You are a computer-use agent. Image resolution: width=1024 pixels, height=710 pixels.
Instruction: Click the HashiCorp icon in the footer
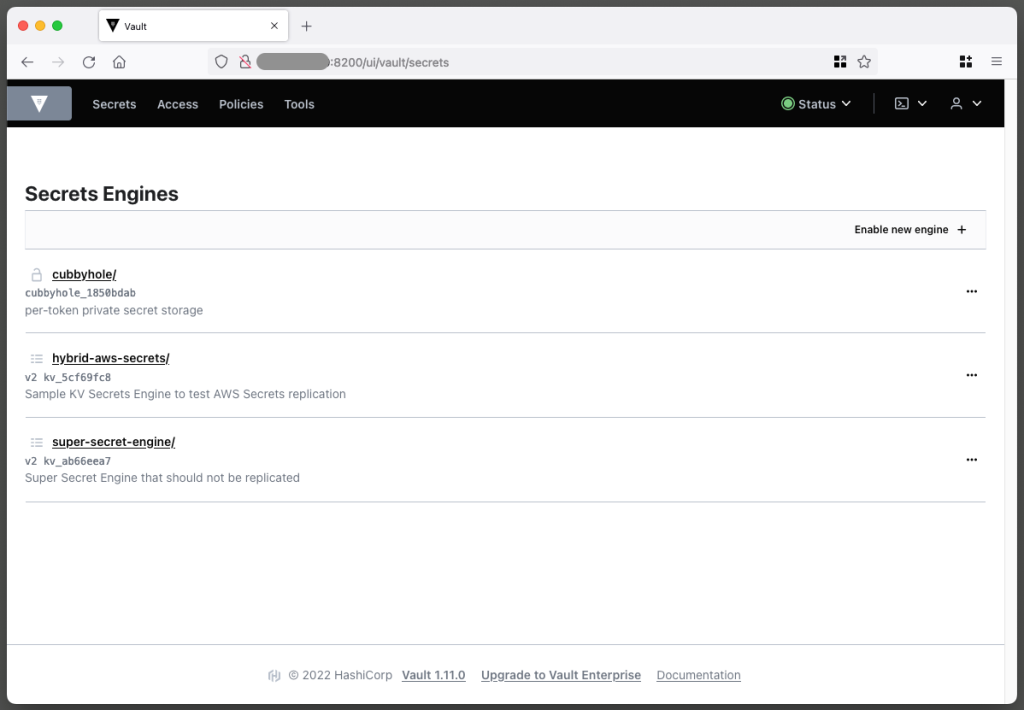[274, 675]
